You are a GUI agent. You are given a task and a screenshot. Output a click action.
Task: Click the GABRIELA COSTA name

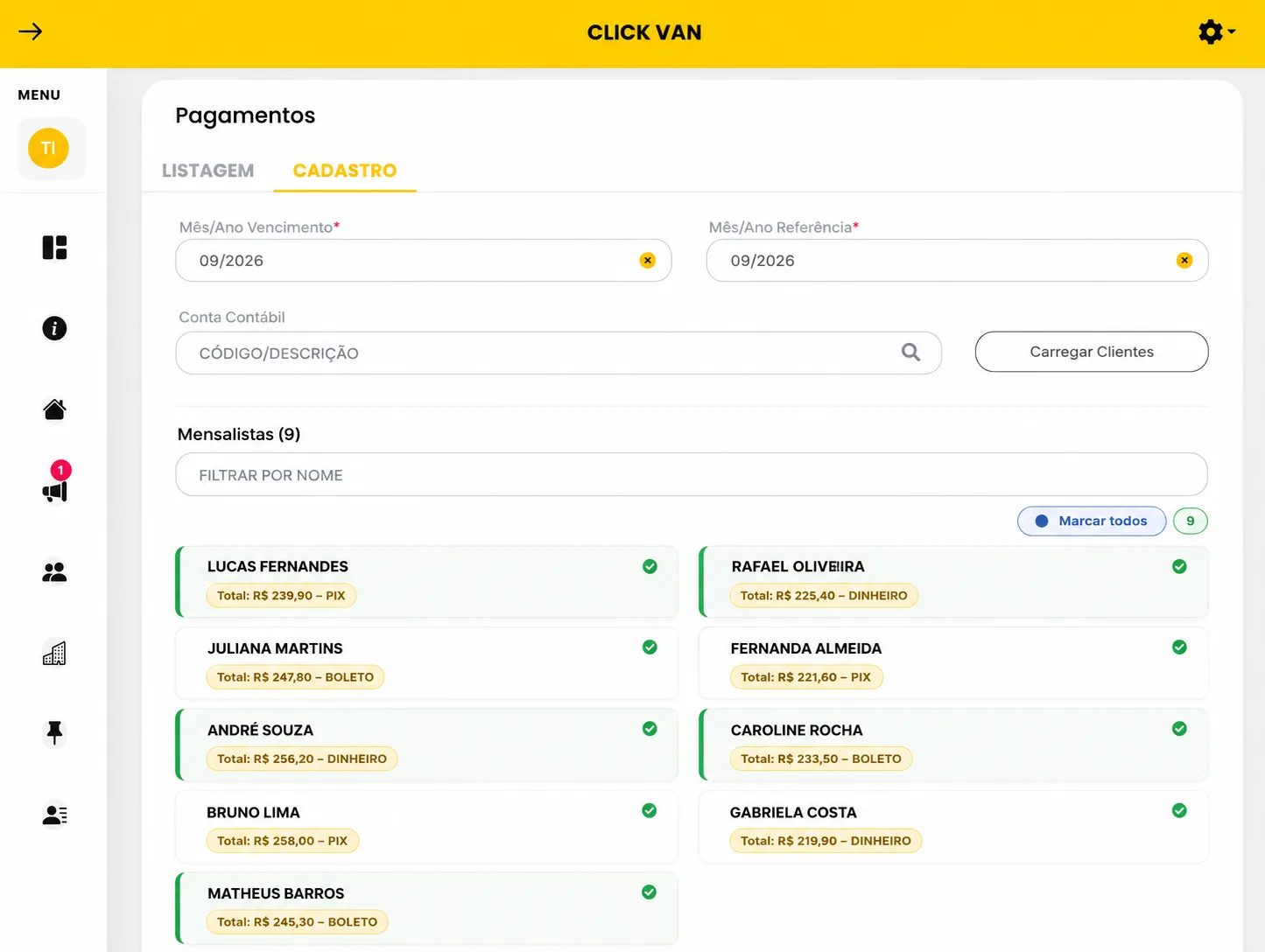coord(793,813)
